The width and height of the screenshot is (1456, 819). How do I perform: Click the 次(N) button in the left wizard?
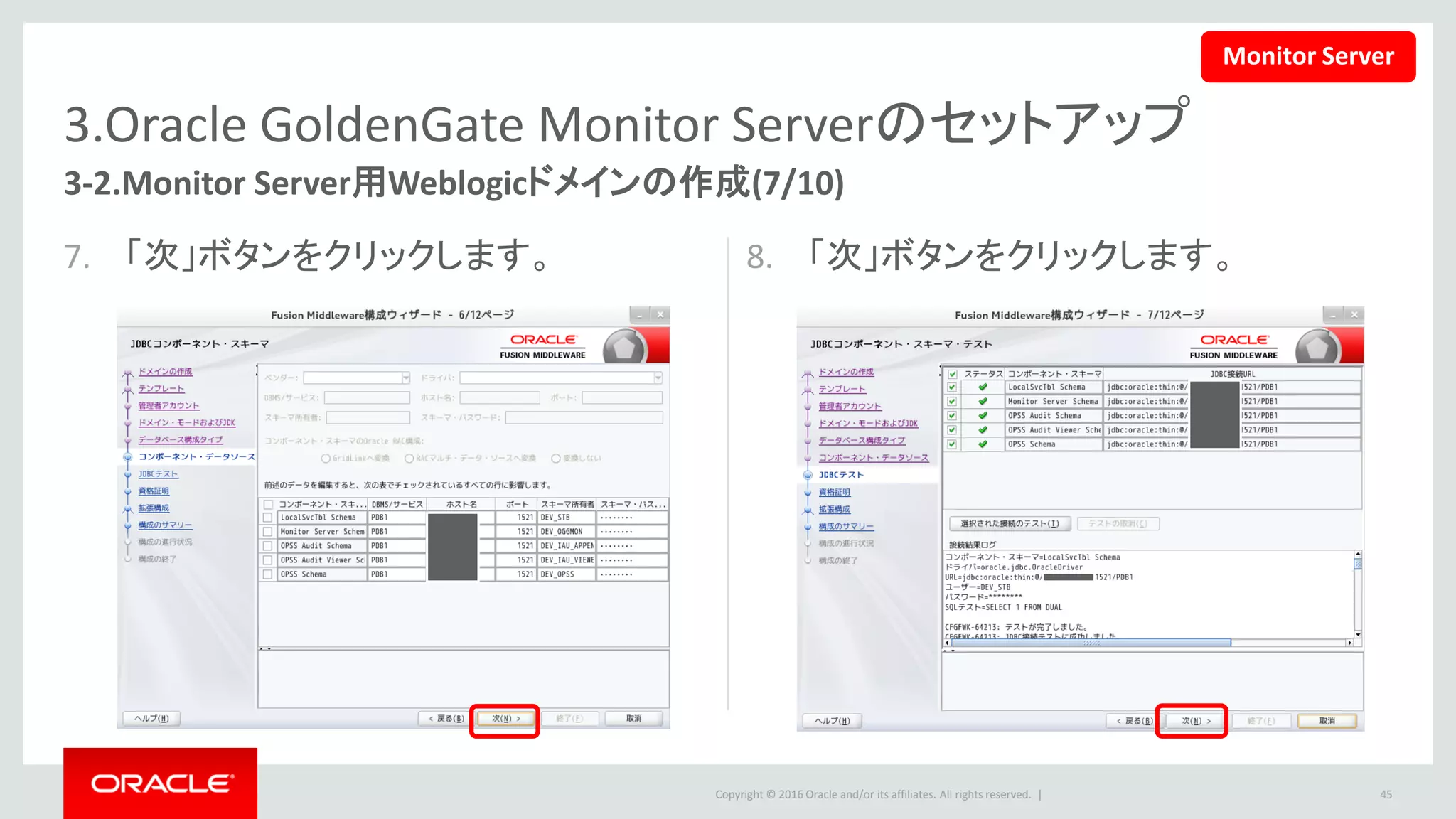(505, 719)
